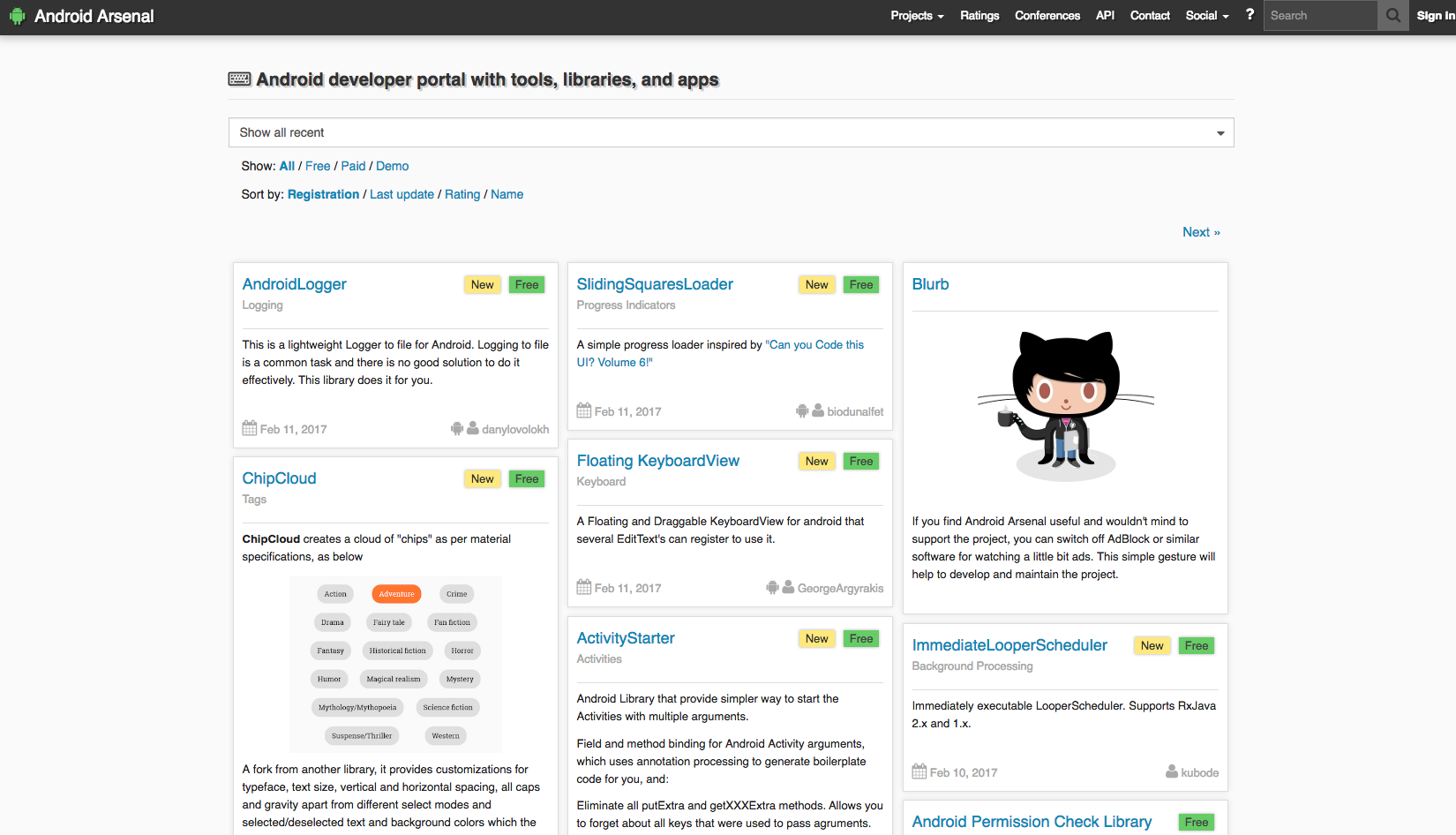Open the ImmediateLooperScheduler project

1009,645
